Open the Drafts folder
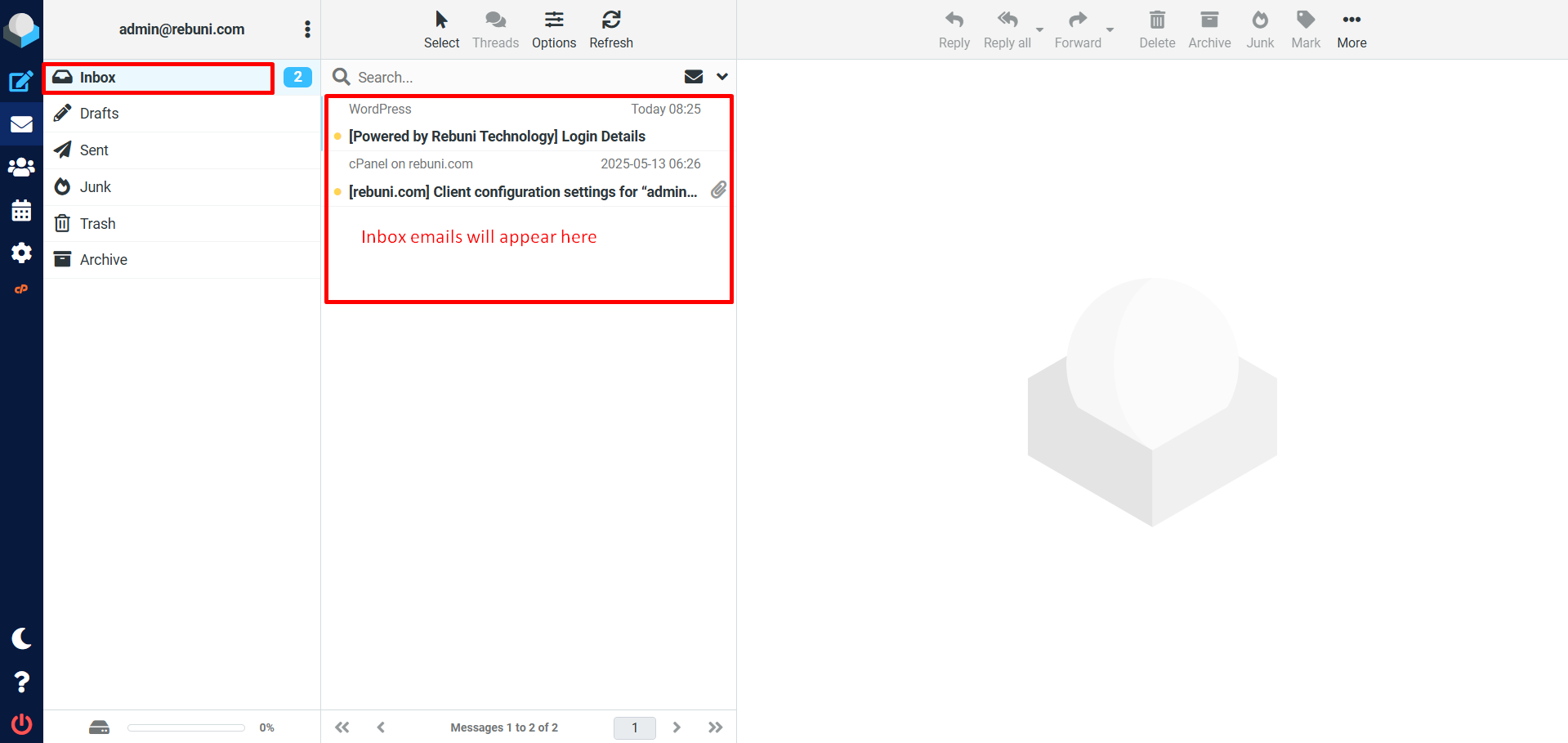The height and width of the screenshot is (743, 1568). coord(100,114)
